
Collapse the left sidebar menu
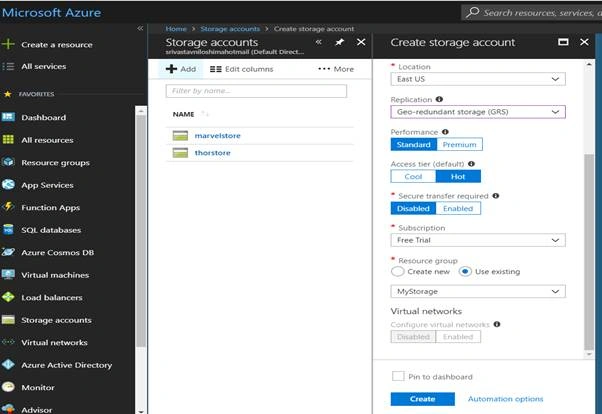coord(140,28)
